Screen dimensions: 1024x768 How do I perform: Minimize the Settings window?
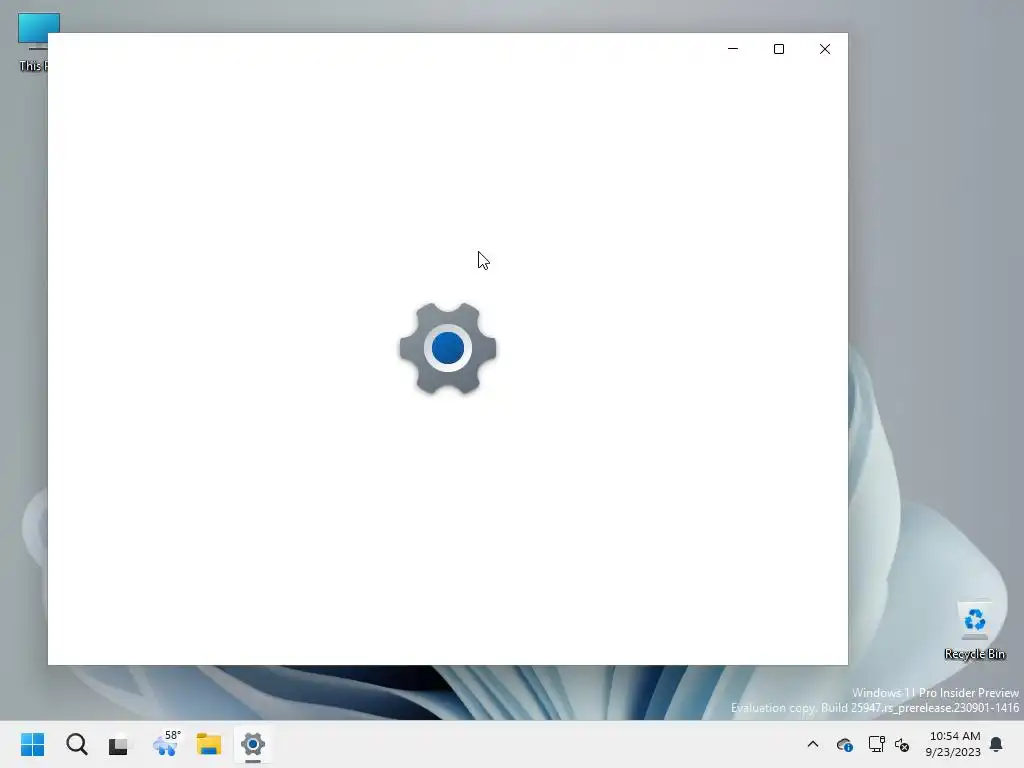click(x=733, y=49)
